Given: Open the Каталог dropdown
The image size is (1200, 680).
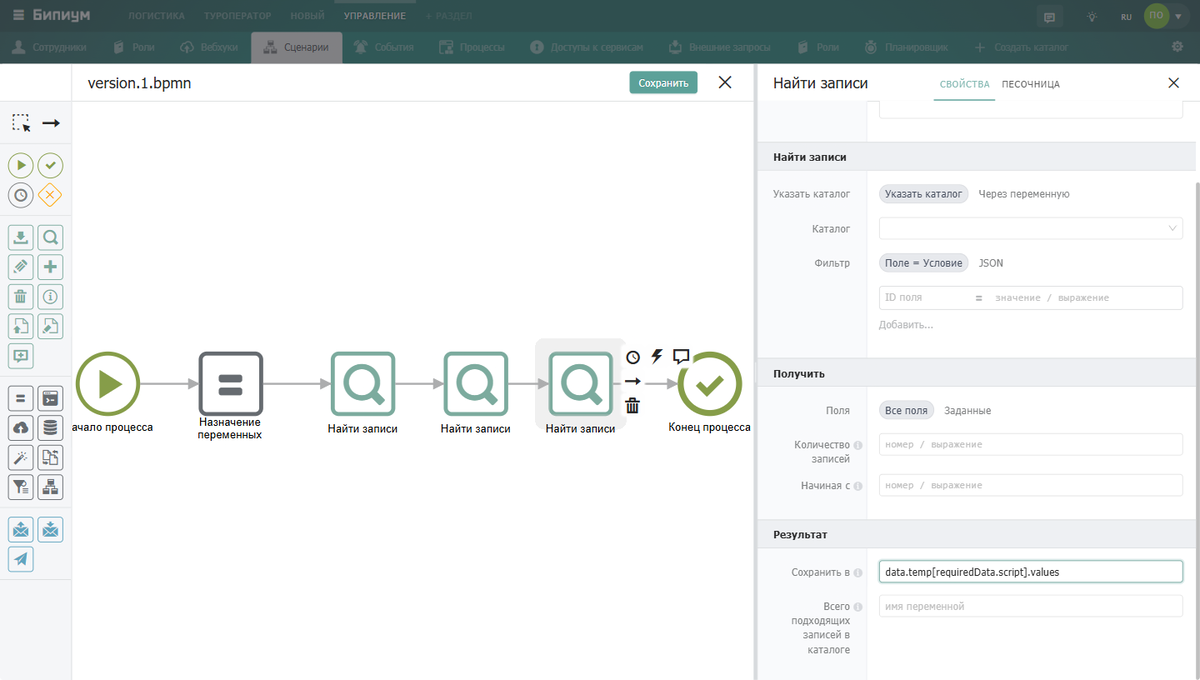Looking at the screenshot, I should 1031,229.
